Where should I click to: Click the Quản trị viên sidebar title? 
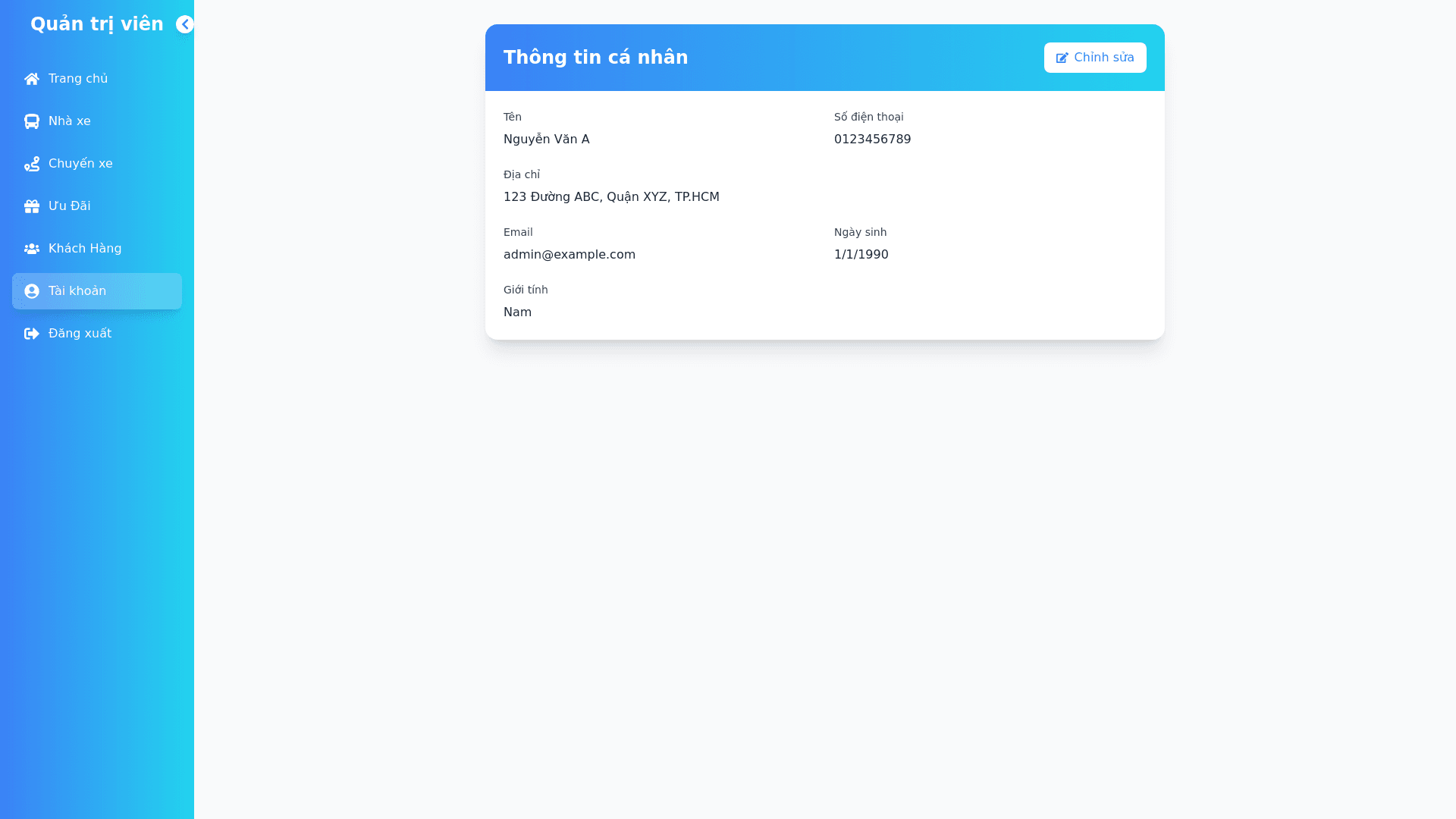(96, 24)
